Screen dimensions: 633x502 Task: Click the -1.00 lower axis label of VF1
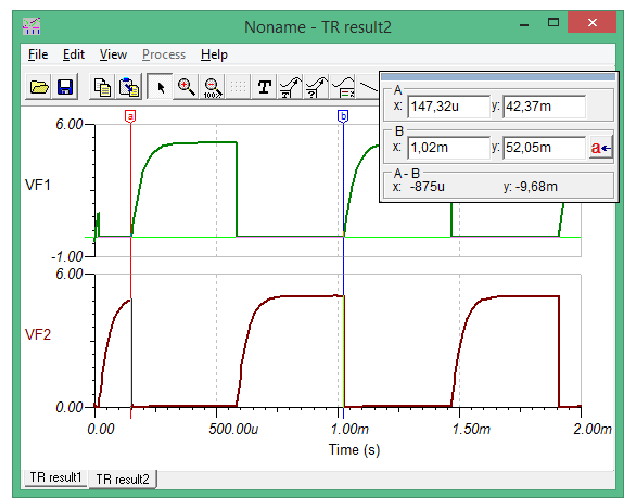67,257
